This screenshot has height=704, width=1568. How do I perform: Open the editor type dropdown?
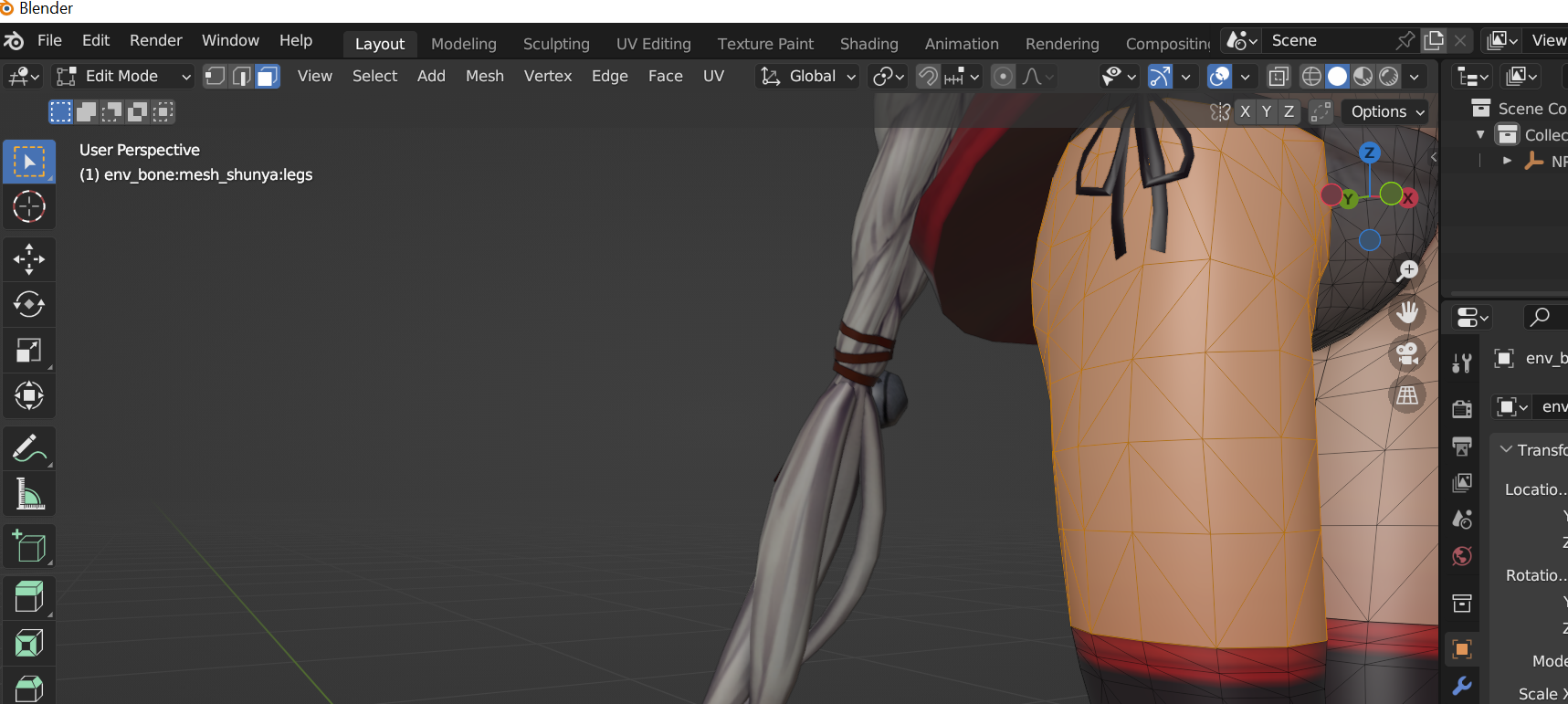tap(24, 76)
